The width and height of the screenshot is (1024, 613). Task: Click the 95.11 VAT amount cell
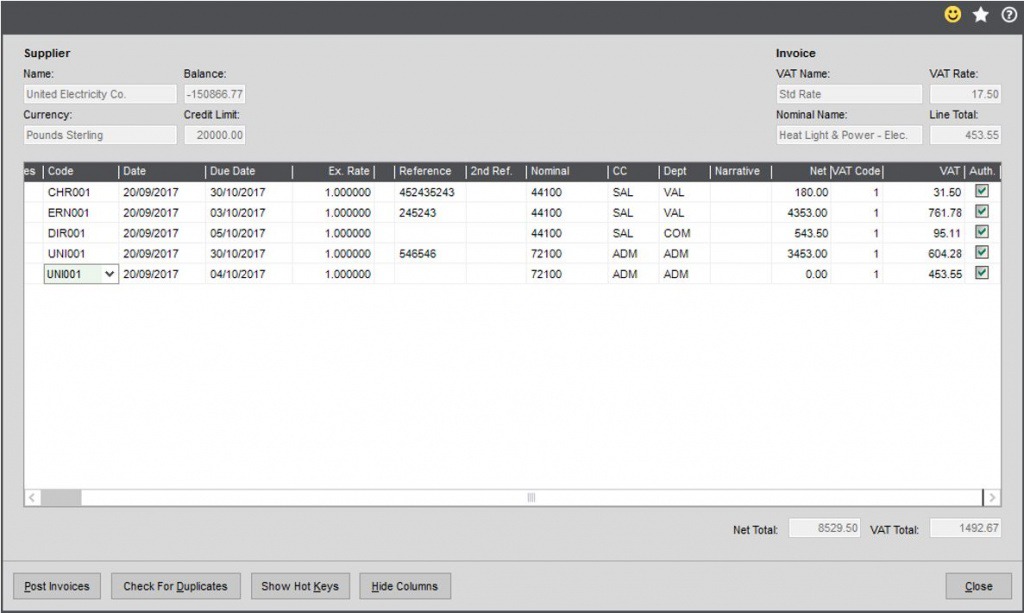(924, 233)
